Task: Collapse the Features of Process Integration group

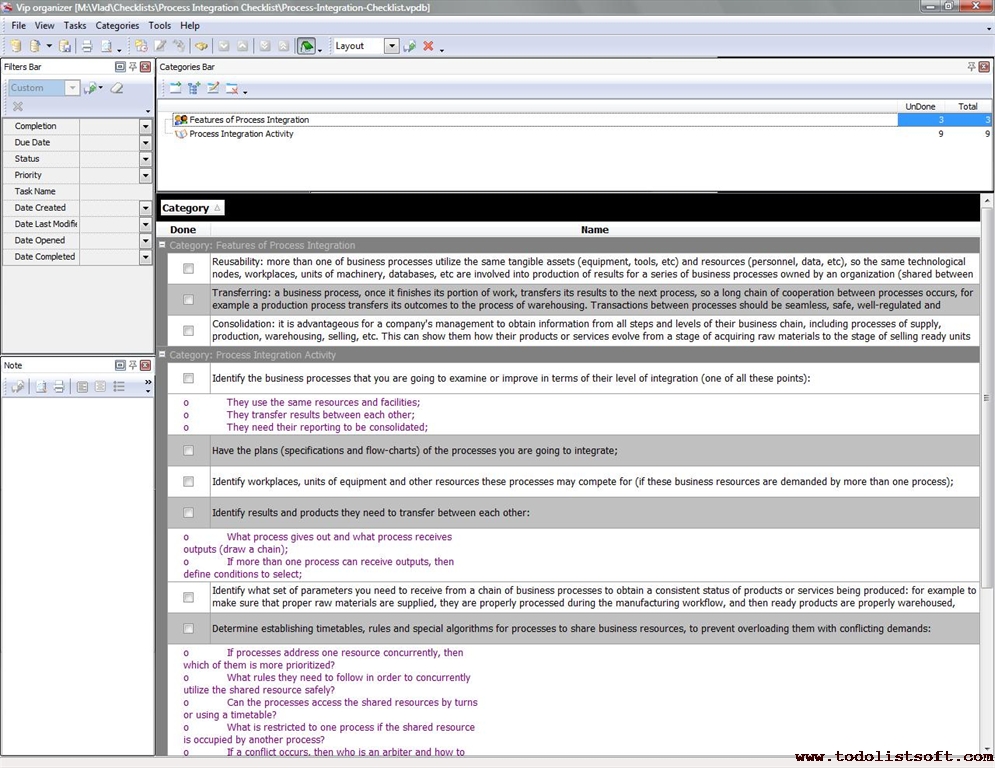Action: click(x=162, y=245)
